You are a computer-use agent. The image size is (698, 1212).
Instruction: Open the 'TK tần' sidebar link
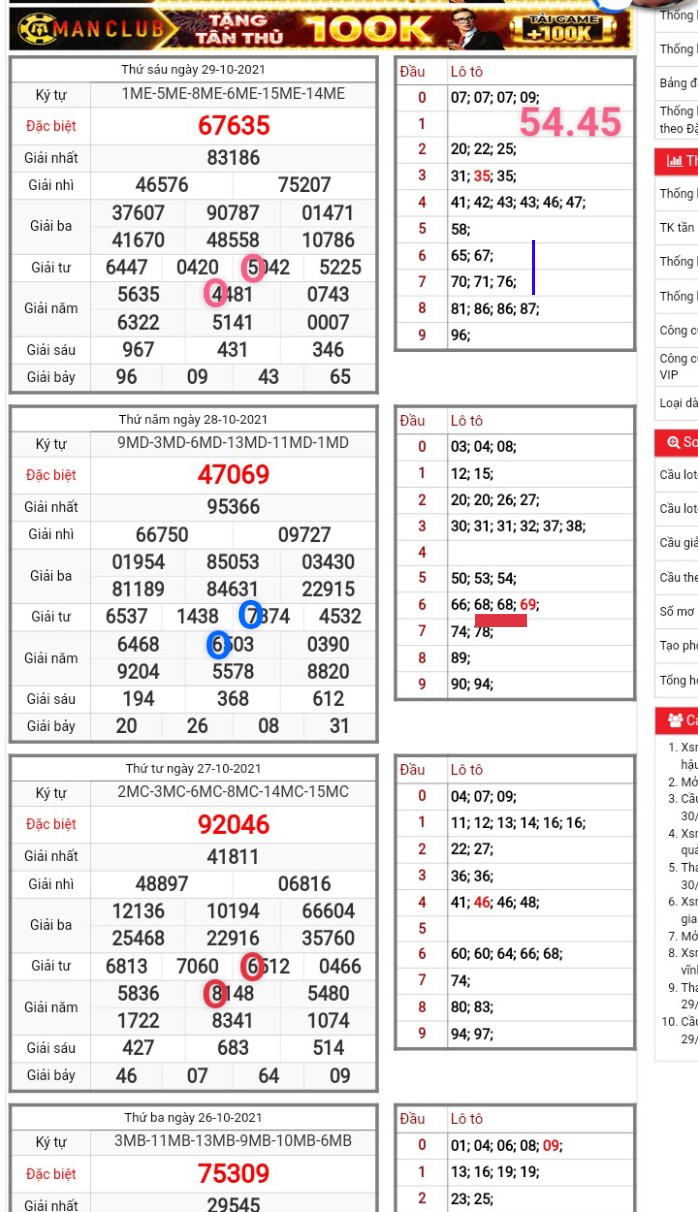click(676, 227)
